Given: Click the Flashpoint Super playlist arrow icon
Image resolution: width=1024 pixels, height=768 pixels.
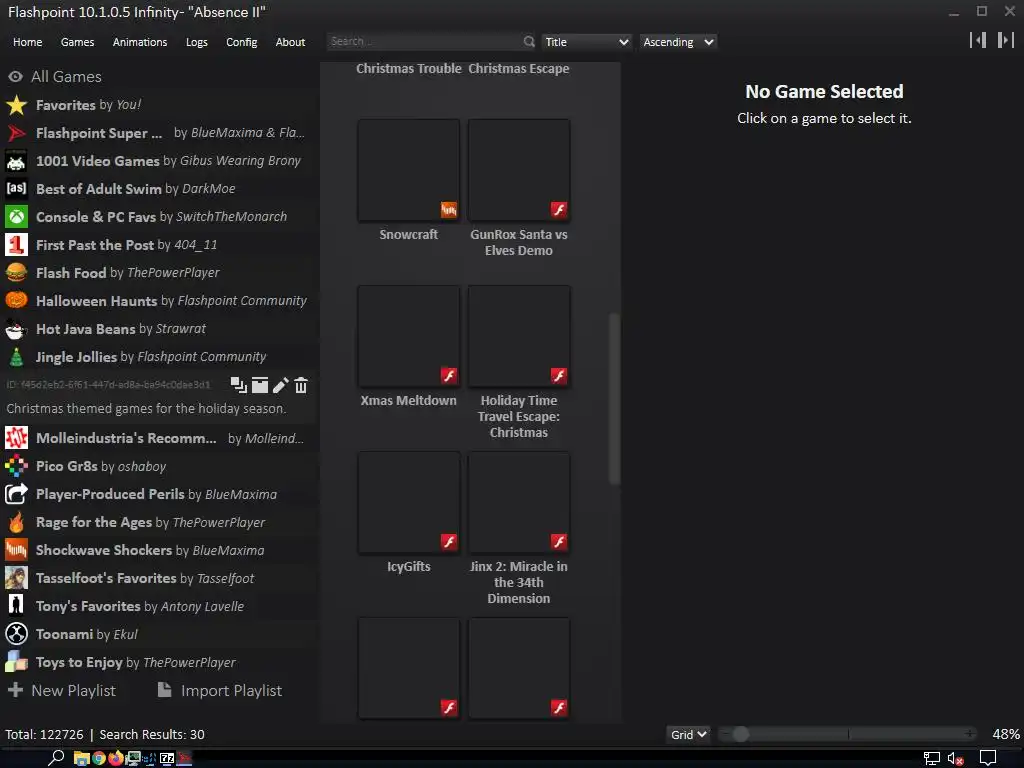Looking at the screenshot, I should (x=16, y=133).
